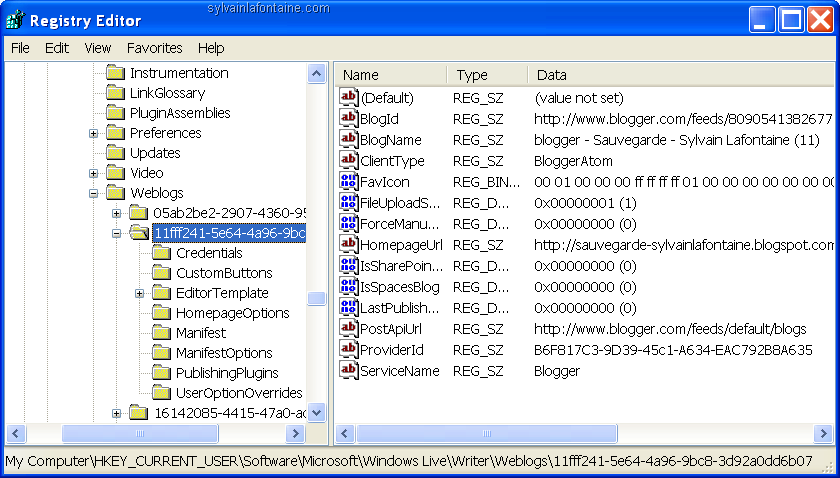Click the EditorTemplate folder icon
The image size is (840, 478).
161,293
